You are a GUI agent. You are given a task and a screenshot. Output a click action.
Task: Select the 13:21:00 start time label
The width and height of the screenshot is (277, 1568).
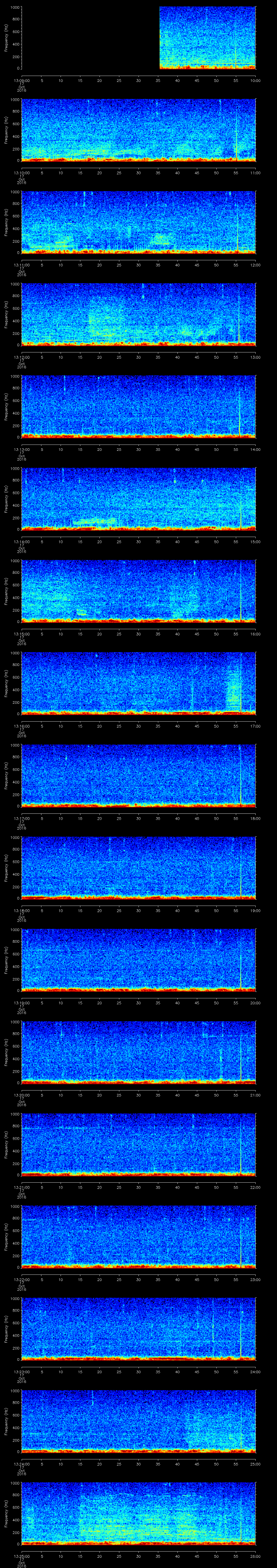(x=21, y=1187)
